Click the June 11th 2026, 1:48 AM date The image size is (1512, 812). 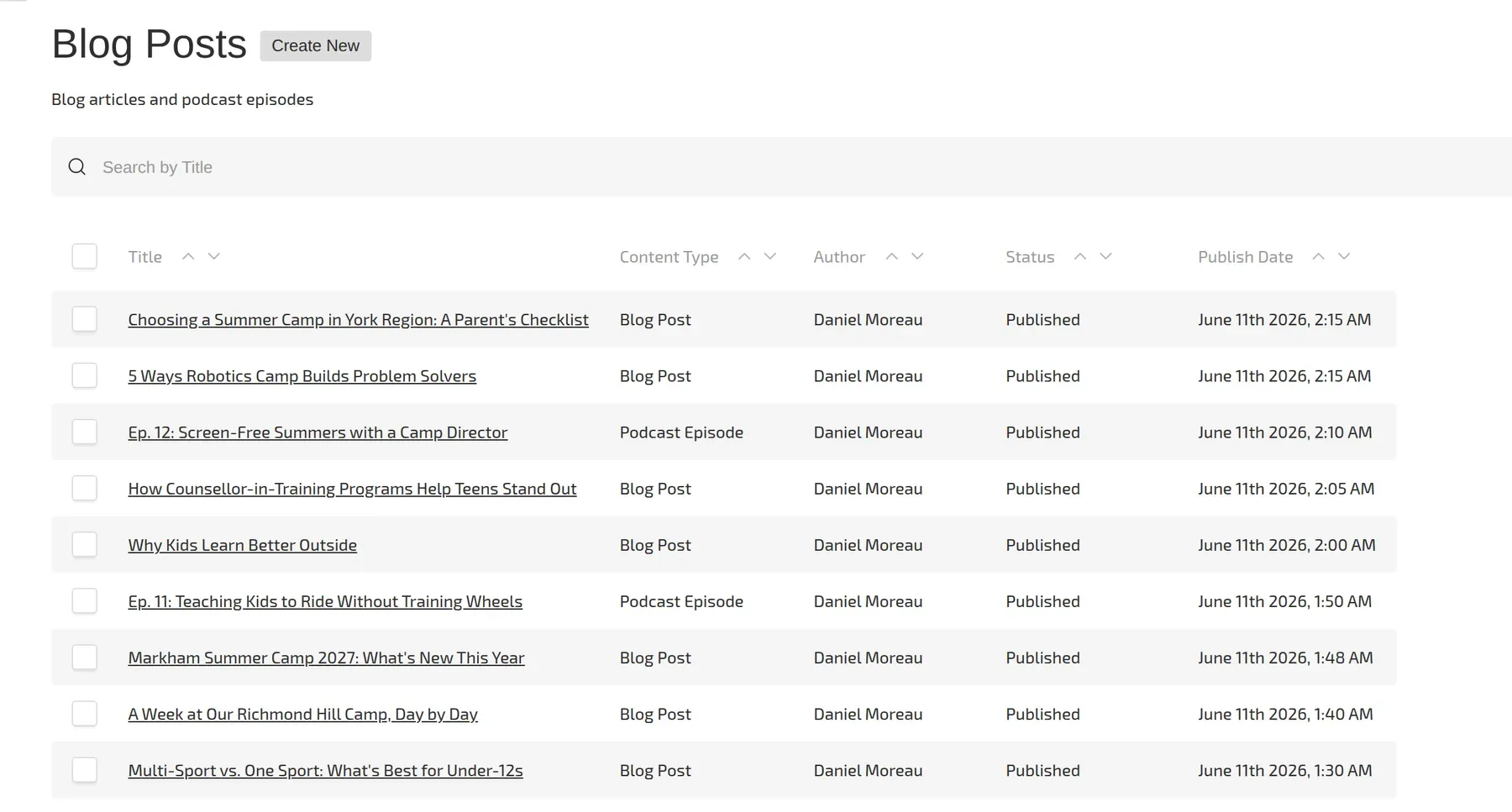[1285, 657]
